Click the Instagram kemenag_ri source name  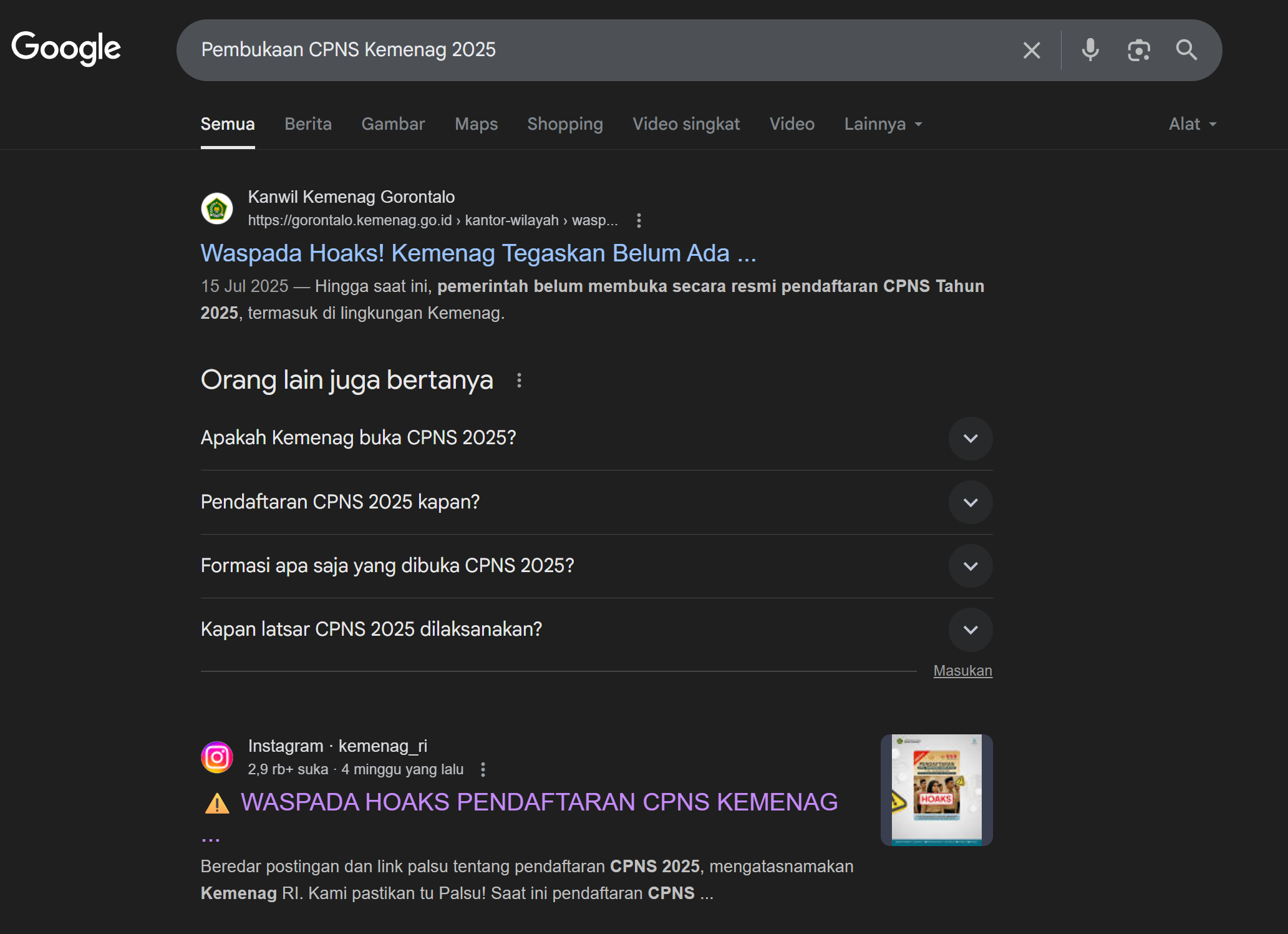click(337, 746)
